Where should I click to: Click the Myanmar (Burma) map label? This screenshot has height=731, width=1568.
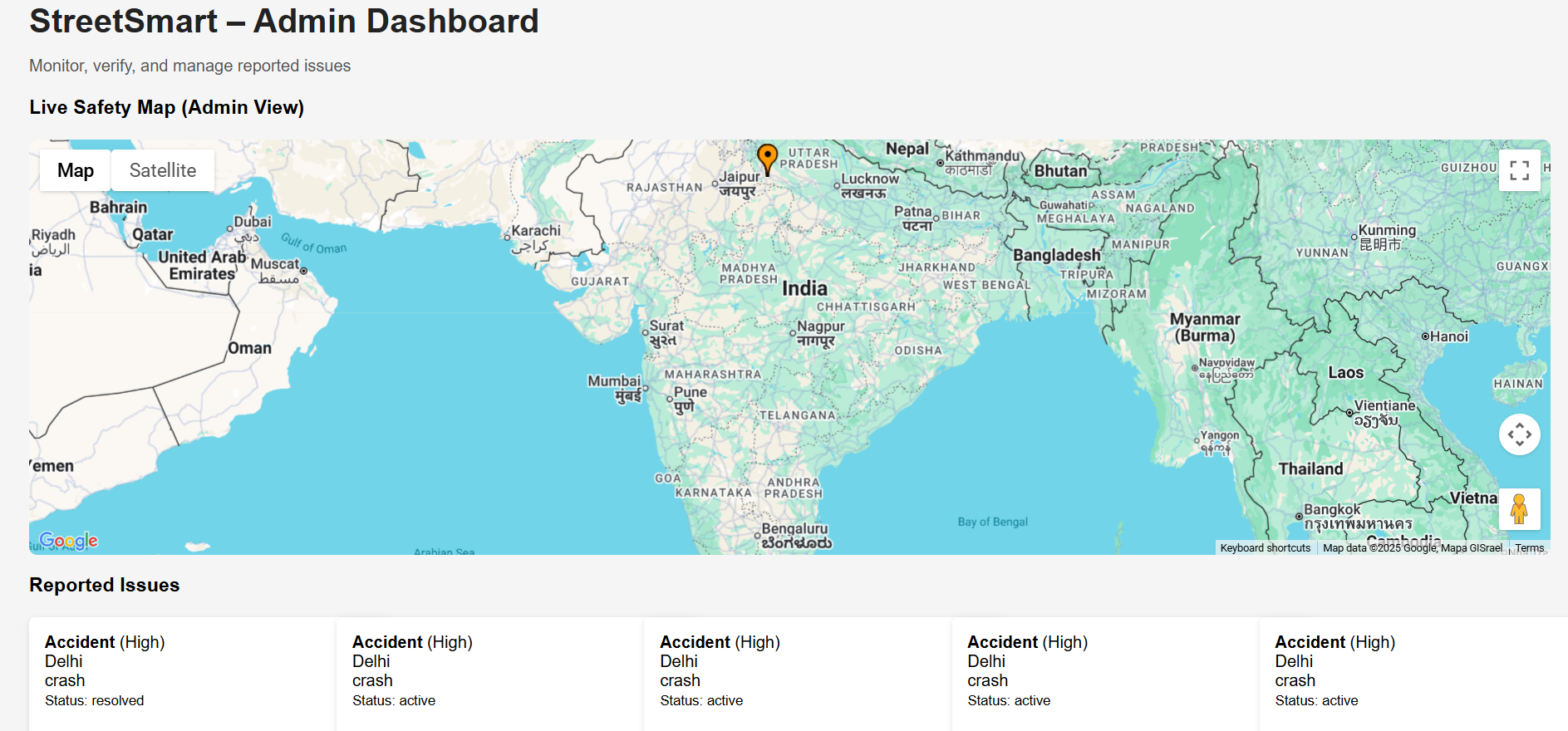1205,327
